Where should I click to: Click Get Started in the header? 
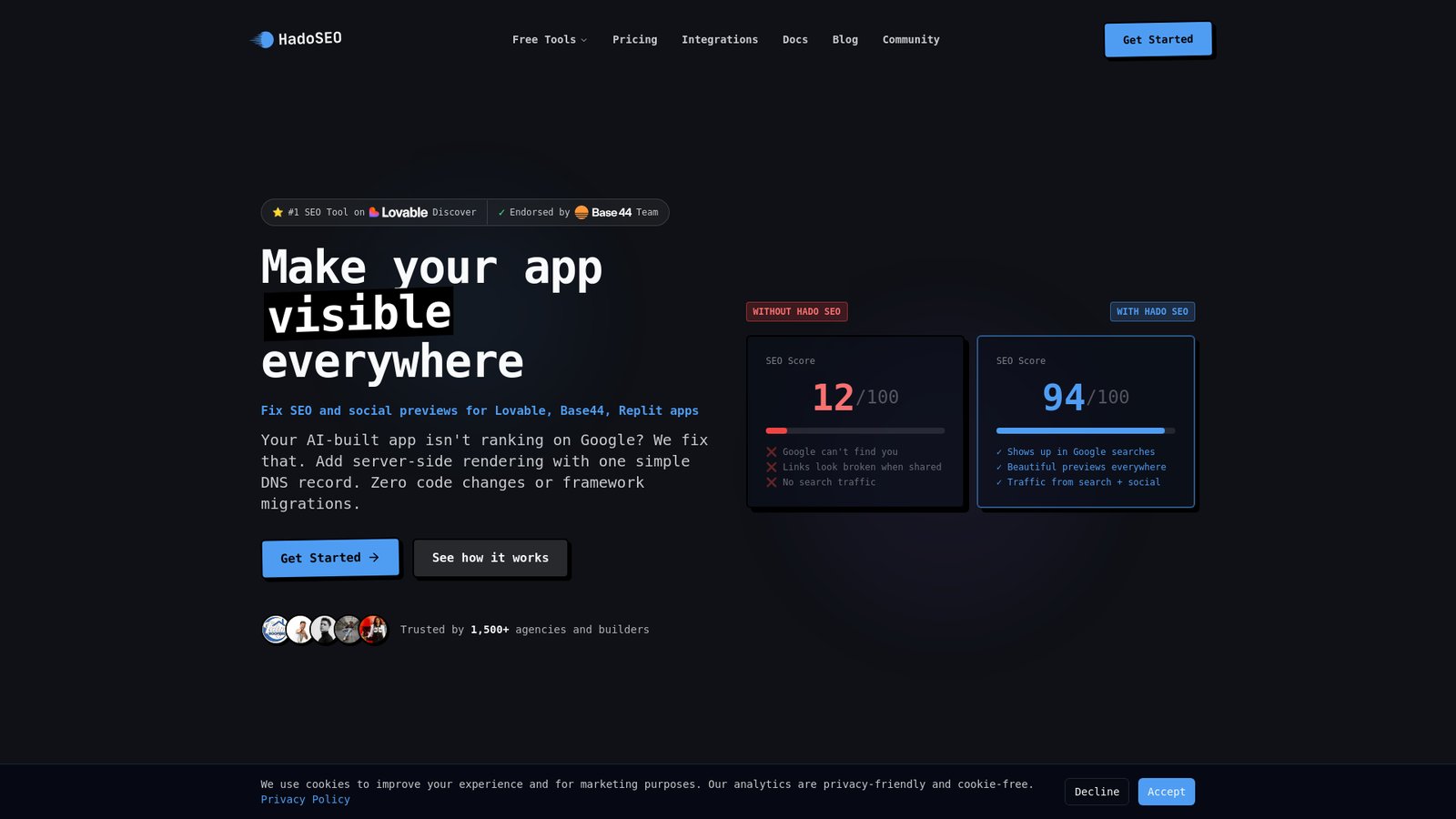coord(1158,39)
